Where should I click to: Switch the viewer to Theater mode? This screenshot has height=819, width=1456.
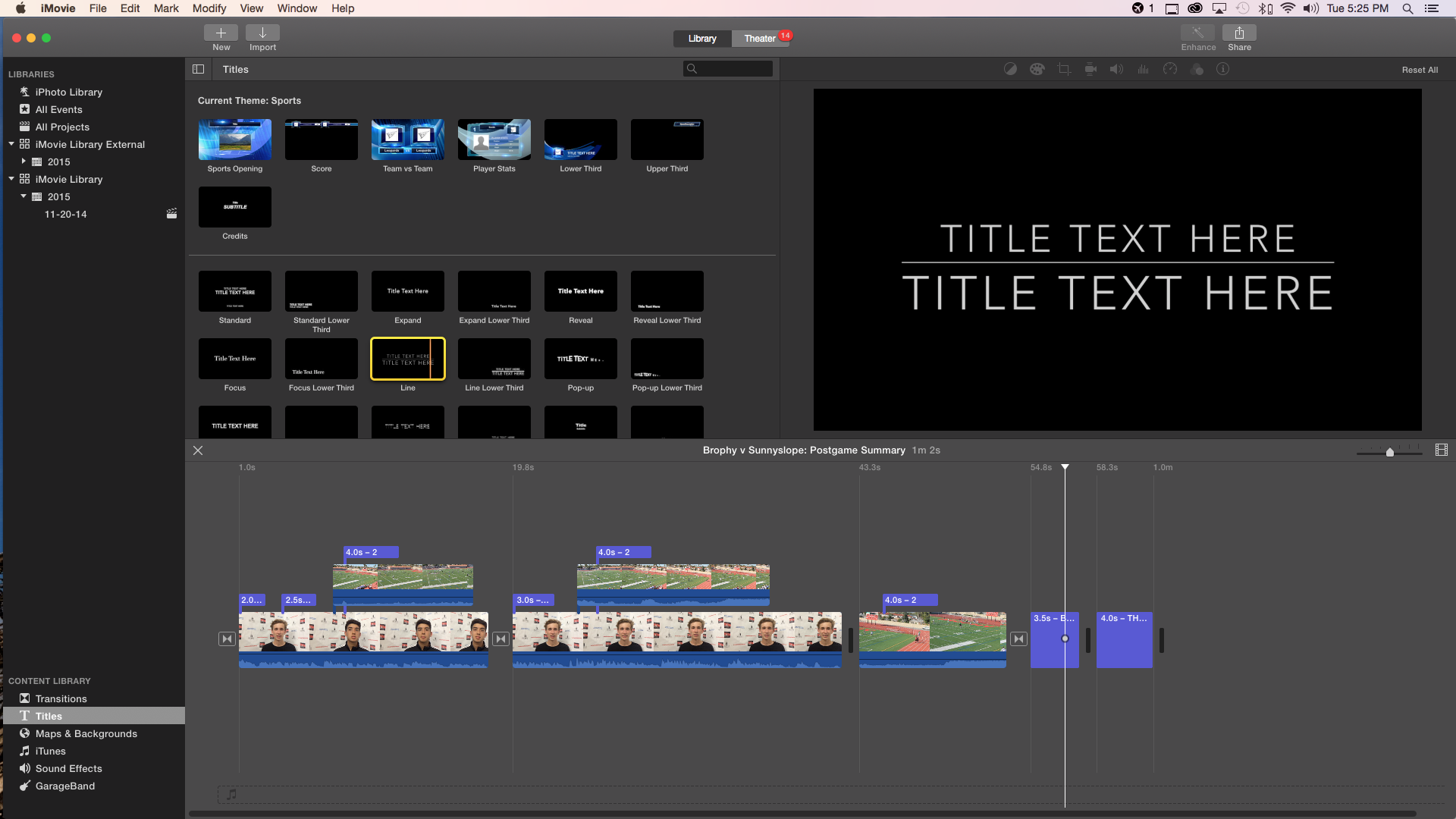click(759, 38)
